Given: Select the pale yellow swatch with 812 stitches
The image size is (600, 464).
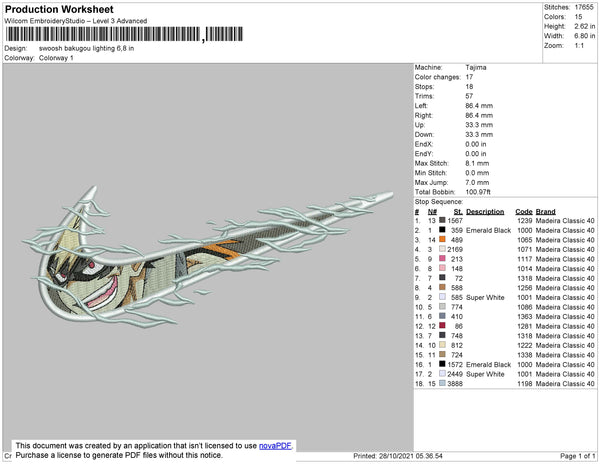Looking at the screenshot, I should pos(442,345).
